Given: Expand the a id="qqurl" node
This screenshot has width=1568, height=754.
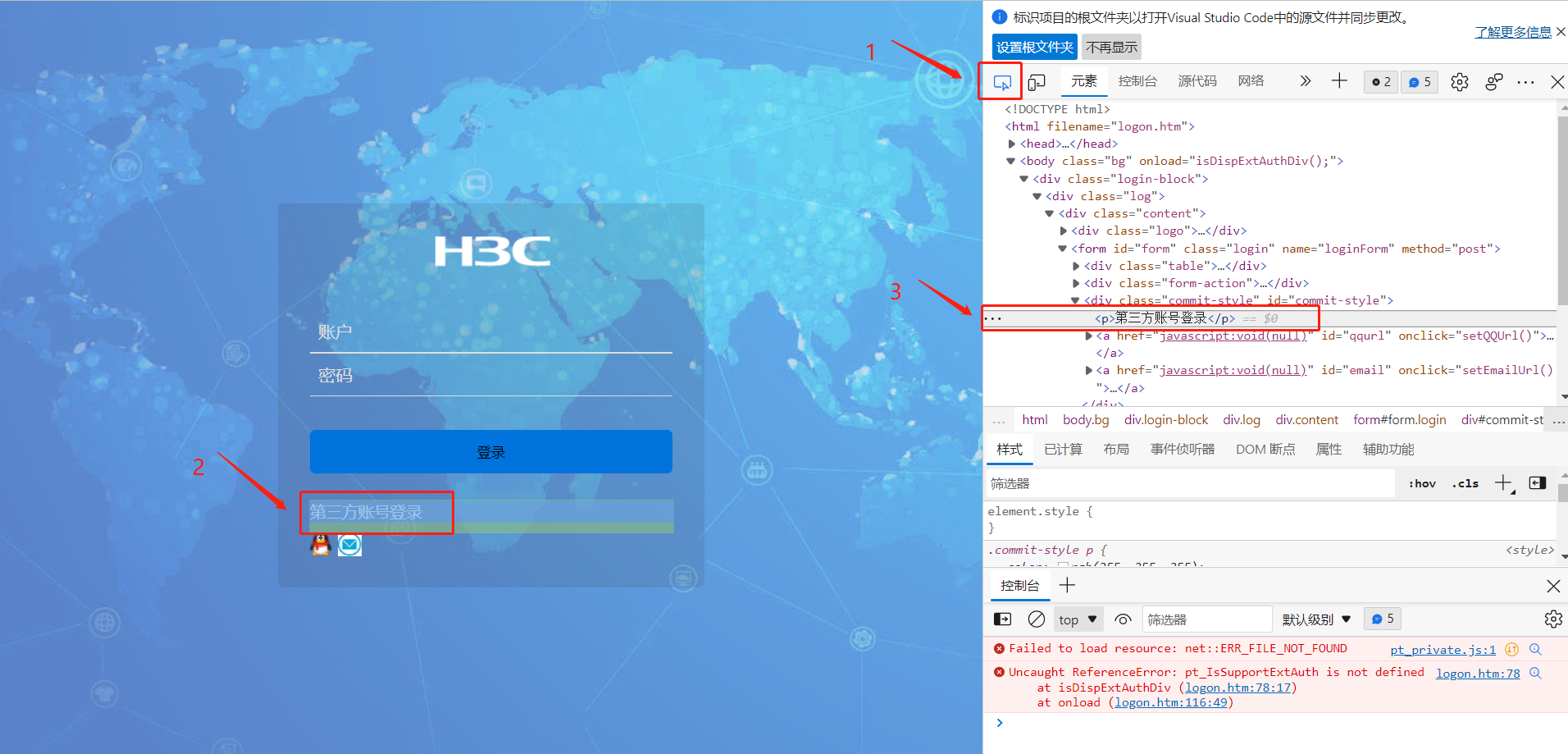Looking at the screenshot, I should tap(1089, 336).
